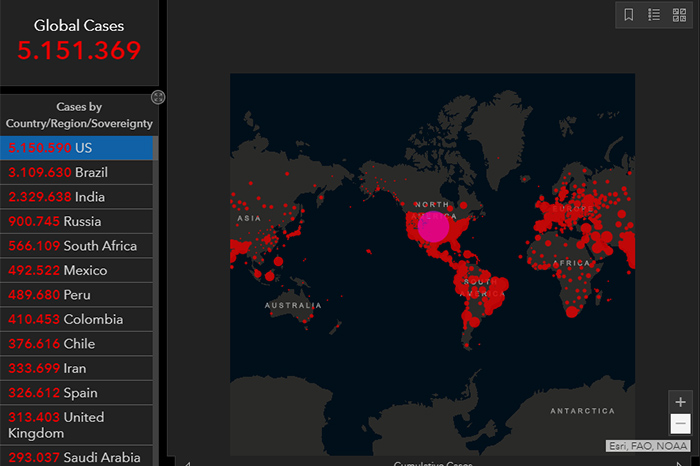Image resolution: width=700 pixels, height=466 pixels.
Task: Switch to the Cumulative Cases tab
Action: [430, 463]
